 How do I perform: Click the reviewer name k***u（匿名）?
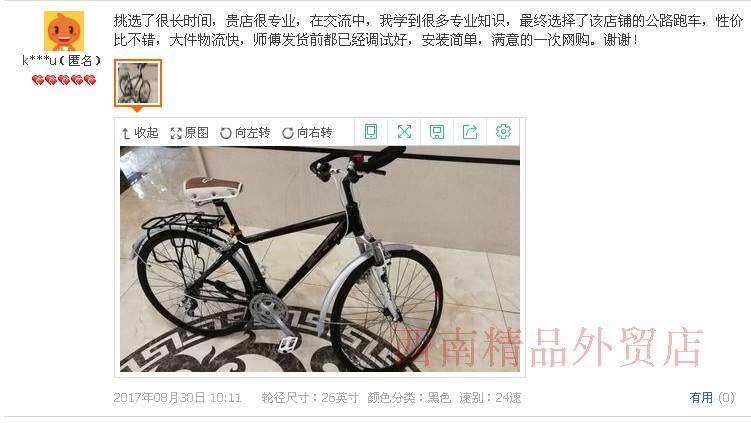[x=62, y=60]
